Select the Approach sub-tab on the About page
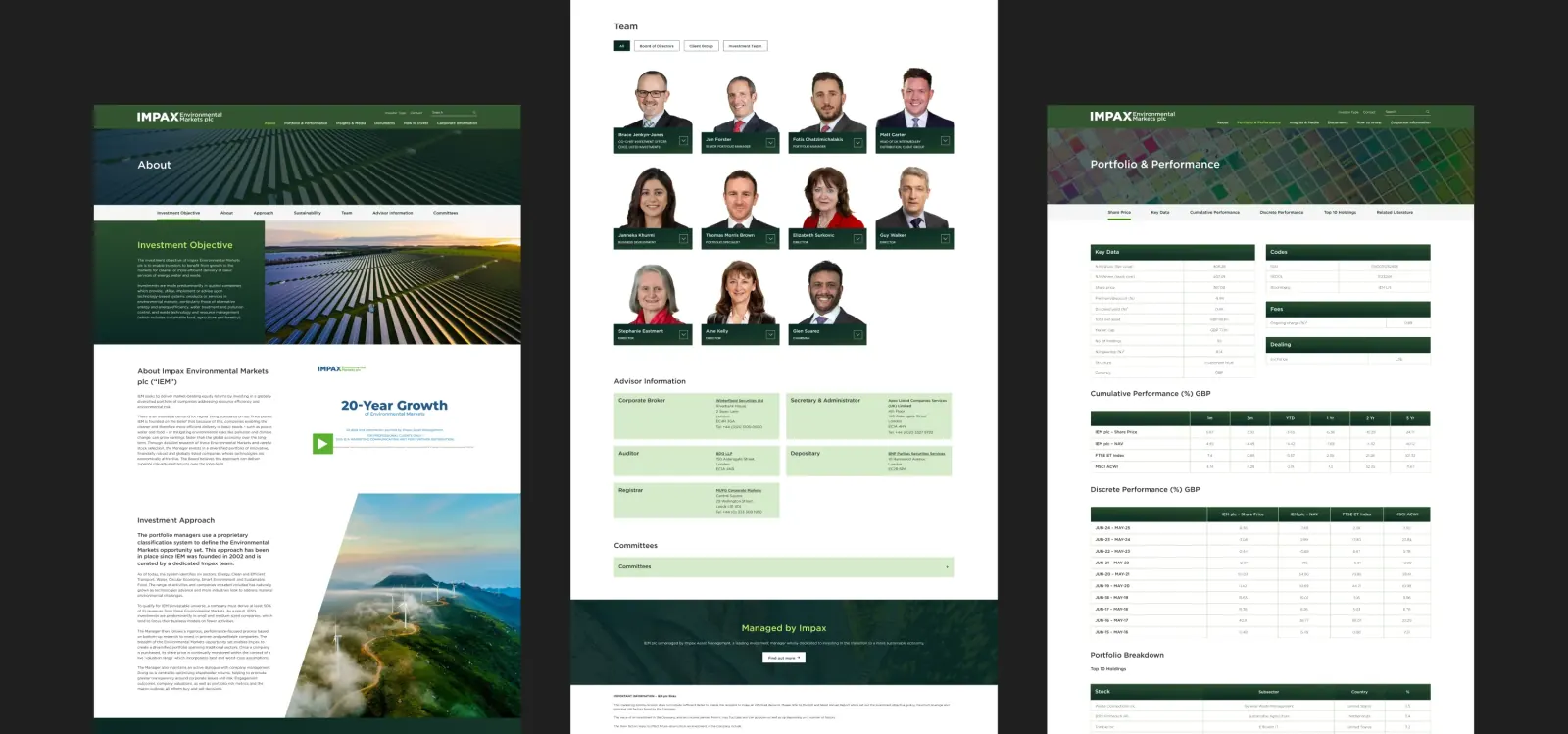Screen dimensions: 1568x734 pos(264,213)
